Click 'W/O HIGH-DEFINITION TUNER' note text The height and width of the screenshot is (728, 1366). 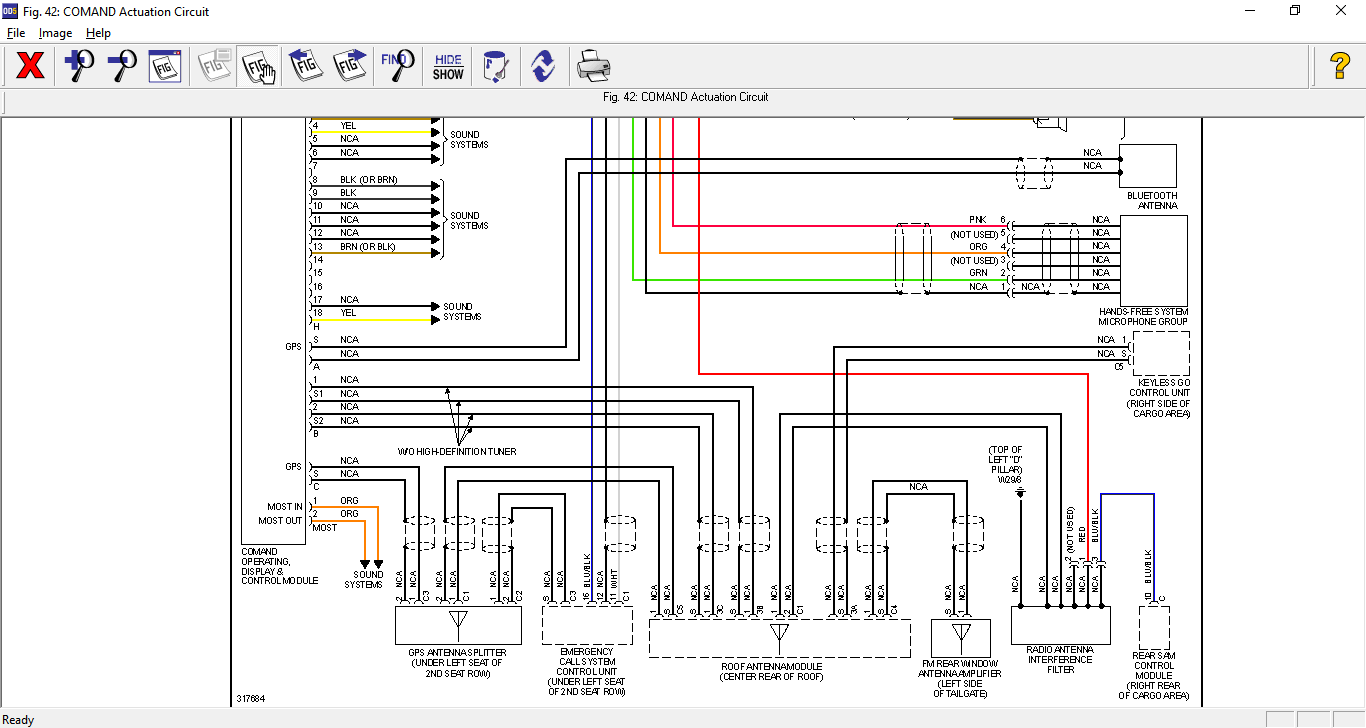457,452
